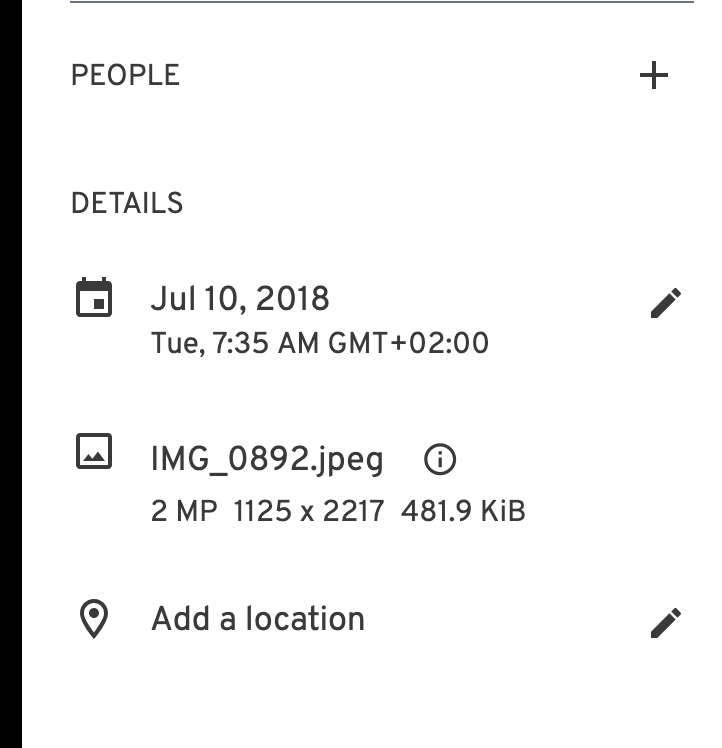Click the image file icon
Viewport: 722px width, 748px height.
(x=94, y=451)
